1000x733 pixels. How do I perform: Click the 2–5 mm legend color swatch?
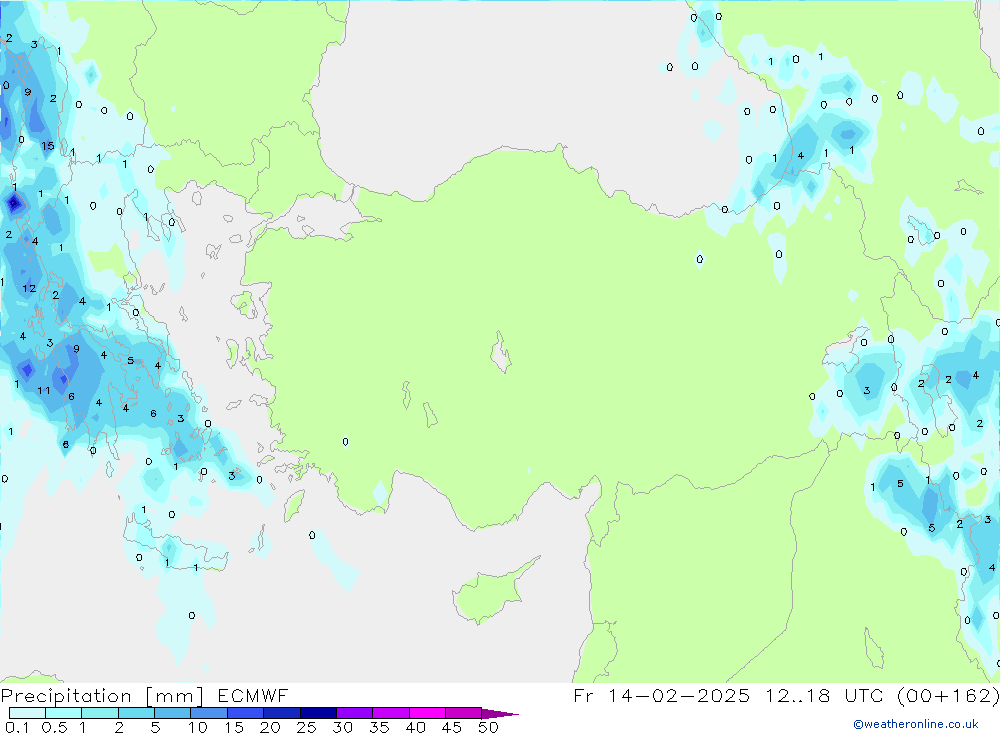click(136, 713)
